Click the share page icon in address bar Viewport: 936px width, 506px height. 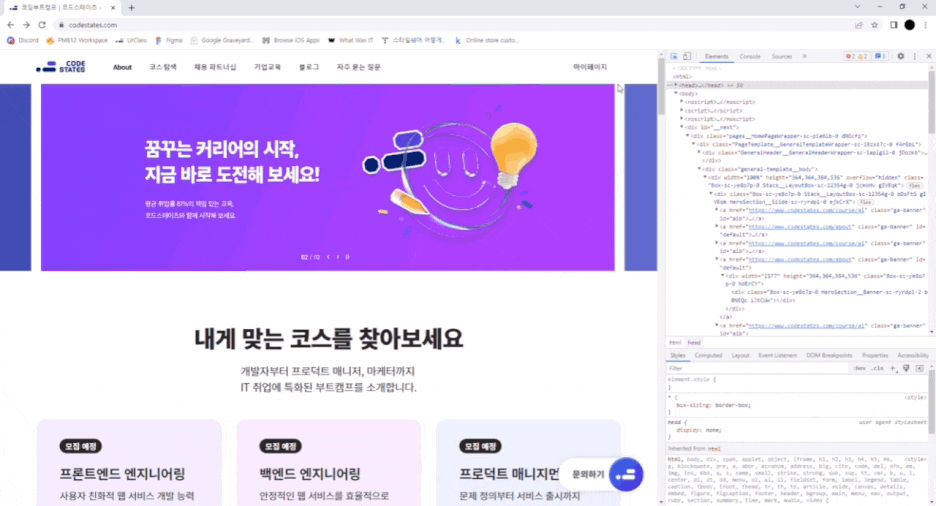(859, 25)
